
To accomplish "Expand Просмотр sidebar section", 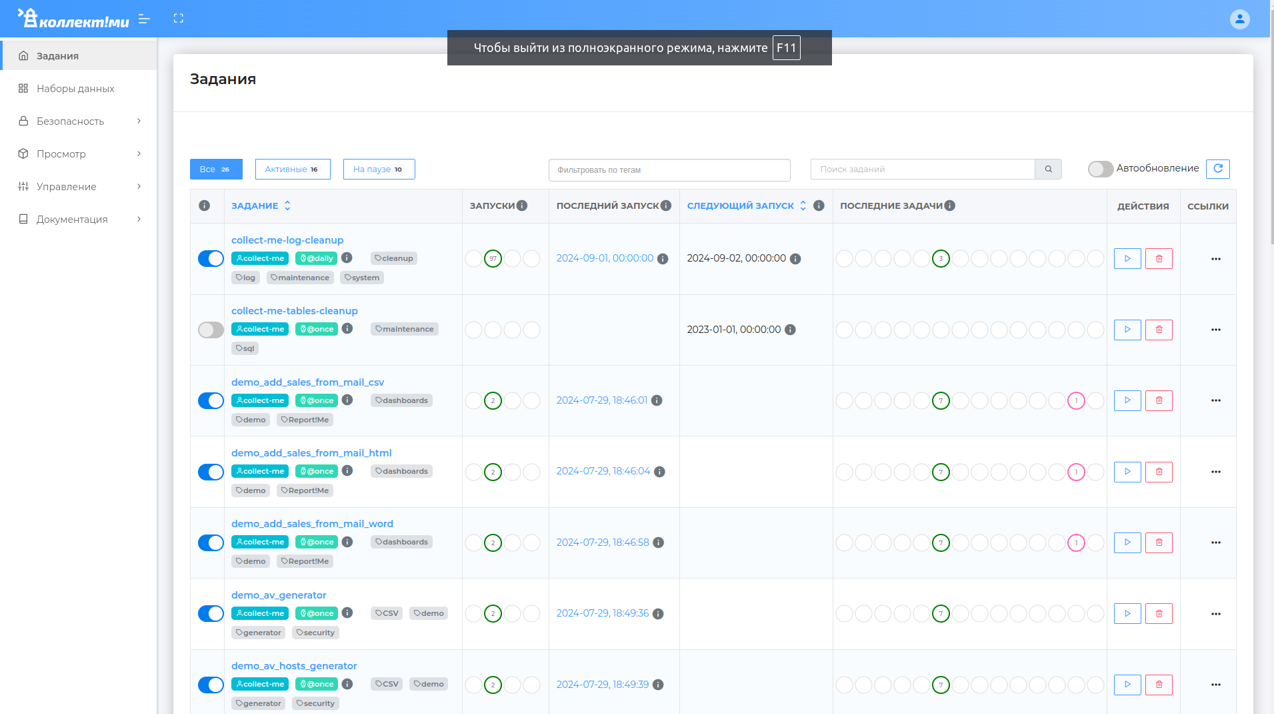I will pos(79,154).
